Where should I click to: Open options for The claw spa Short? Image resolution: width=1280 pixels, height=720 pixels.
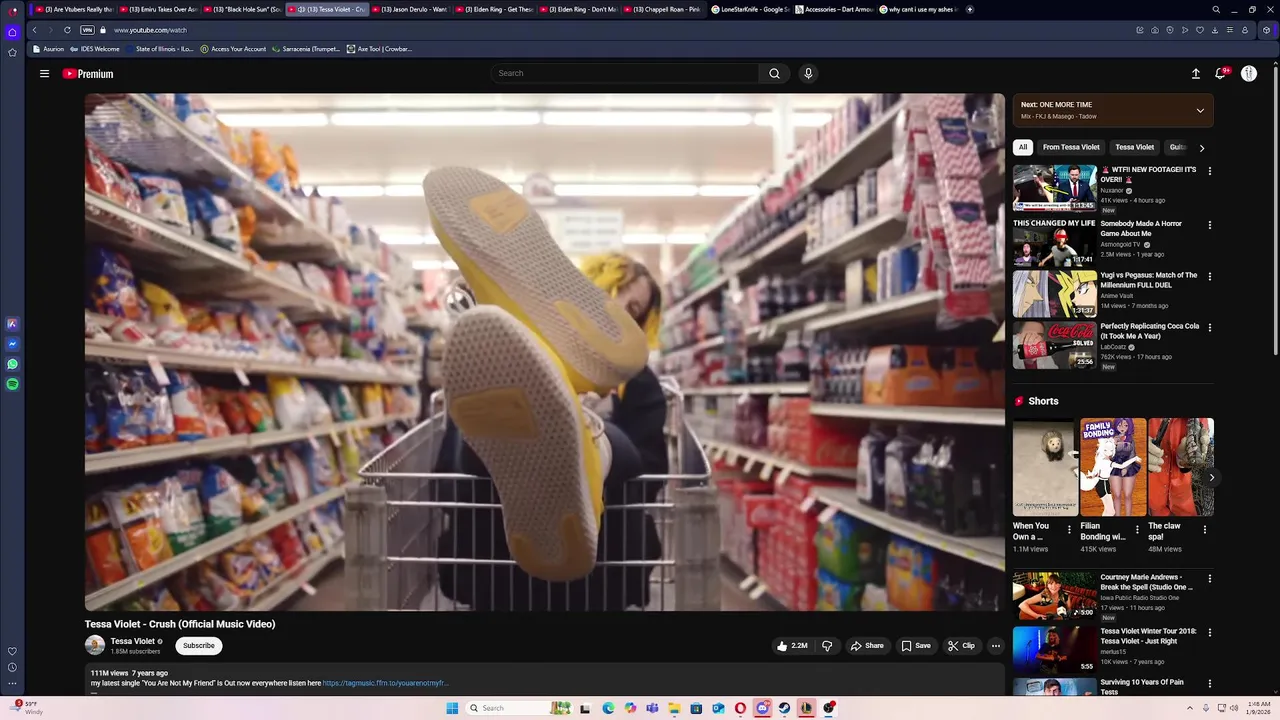click(1205, 529)
